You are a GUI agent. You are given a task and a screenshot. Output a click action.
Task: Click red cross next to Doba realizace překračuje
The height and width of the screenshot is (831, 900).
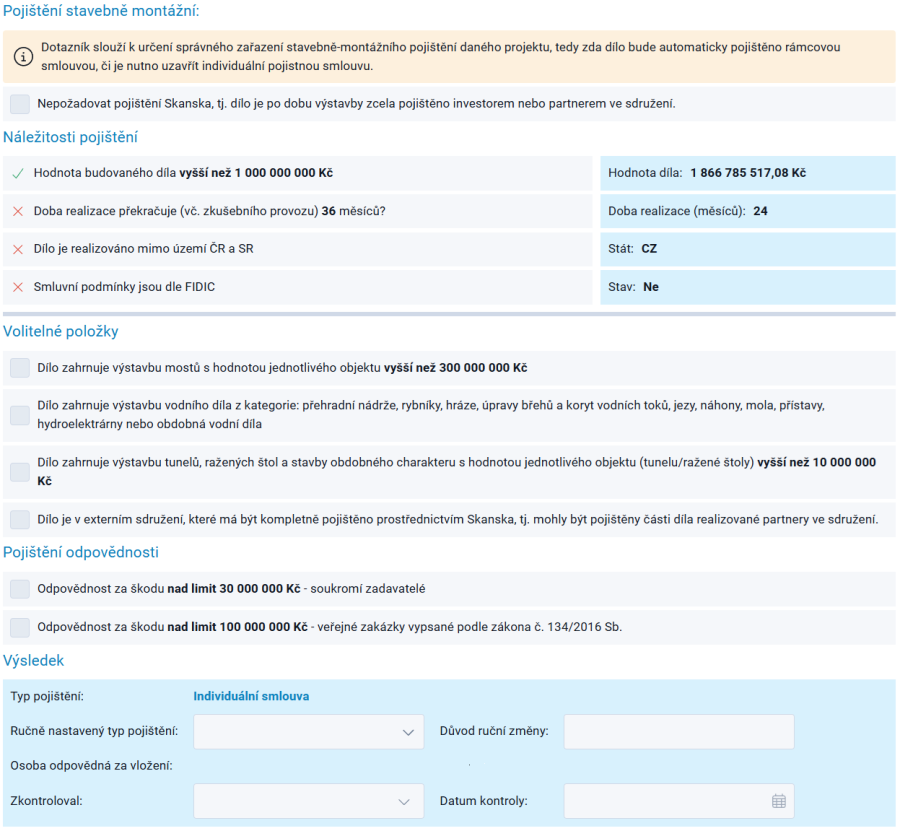[18, 211]
